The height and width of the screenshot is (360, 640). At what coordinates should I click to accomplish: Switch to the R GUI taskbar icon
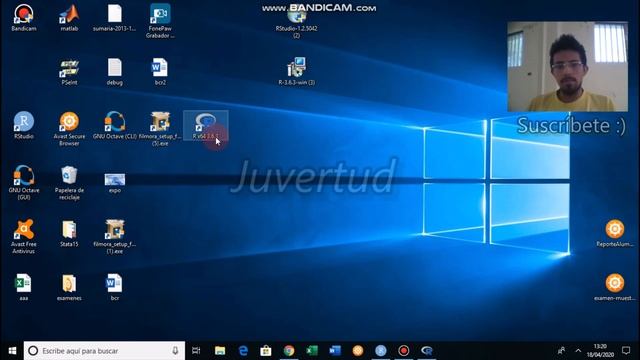[427, 351]
